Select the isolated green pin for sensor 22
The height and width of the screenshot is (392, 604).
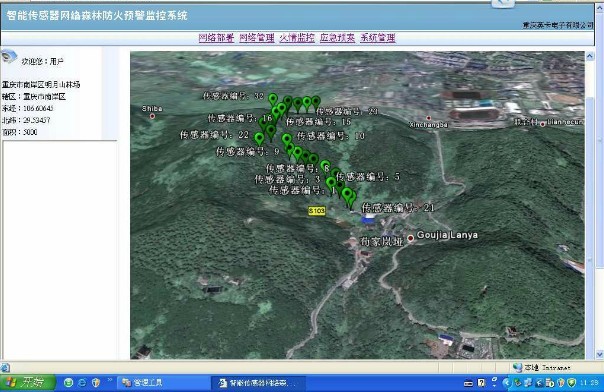[x=259, y=138]
